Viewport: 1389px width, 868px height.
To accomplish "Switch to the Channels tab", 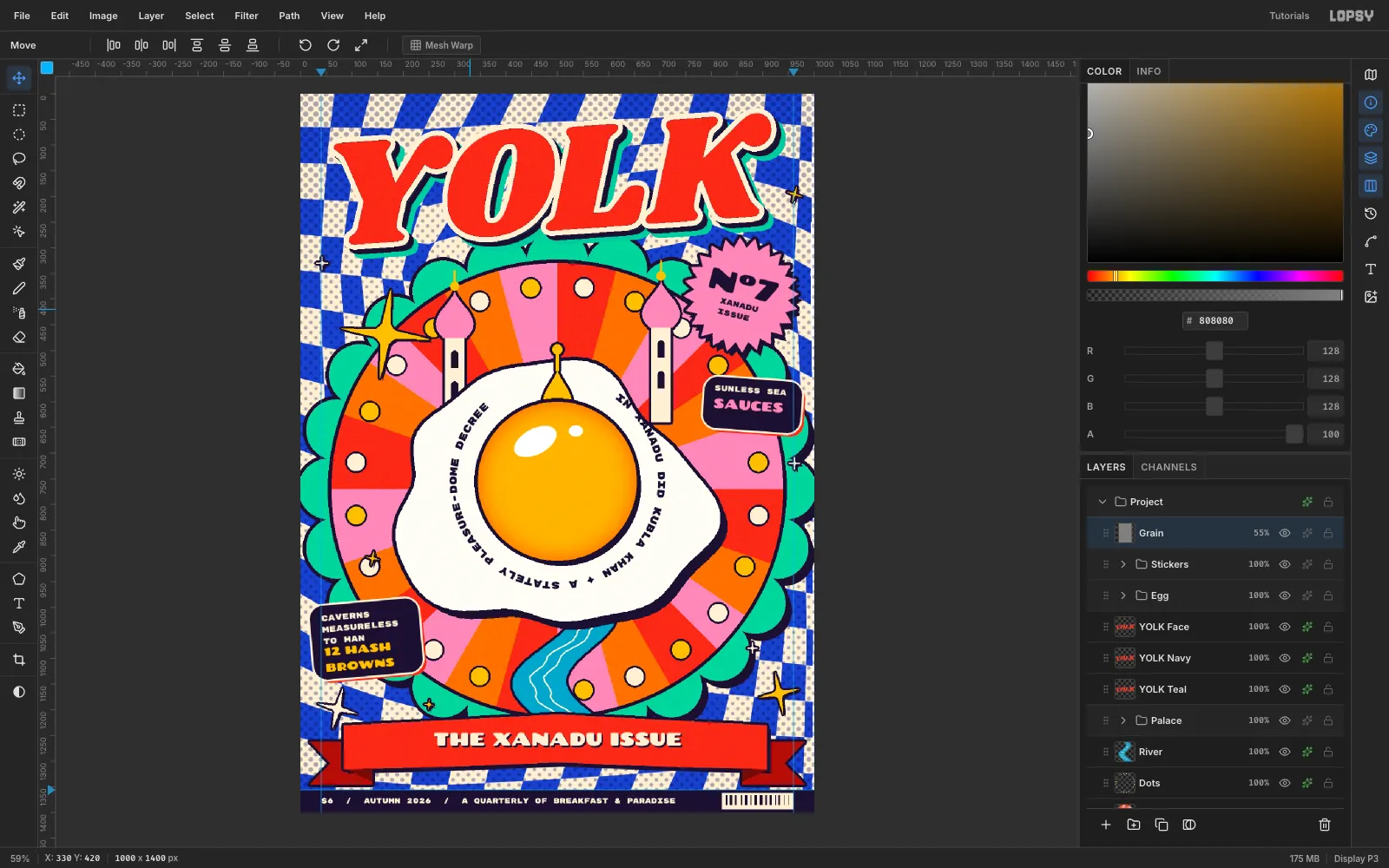I will tap(1168, 467).
